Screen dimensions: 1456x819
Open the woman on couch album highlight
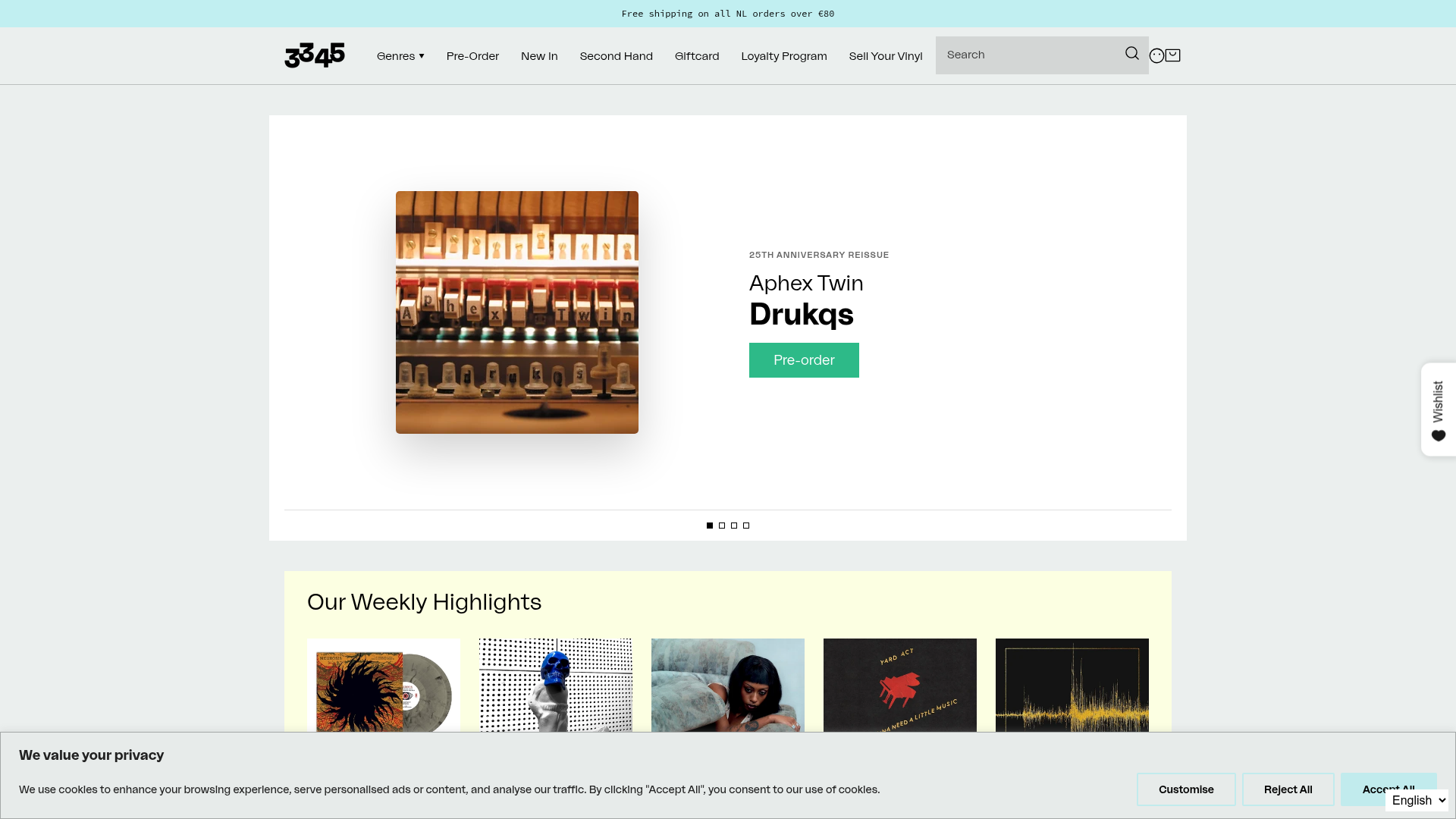point(728,686)
